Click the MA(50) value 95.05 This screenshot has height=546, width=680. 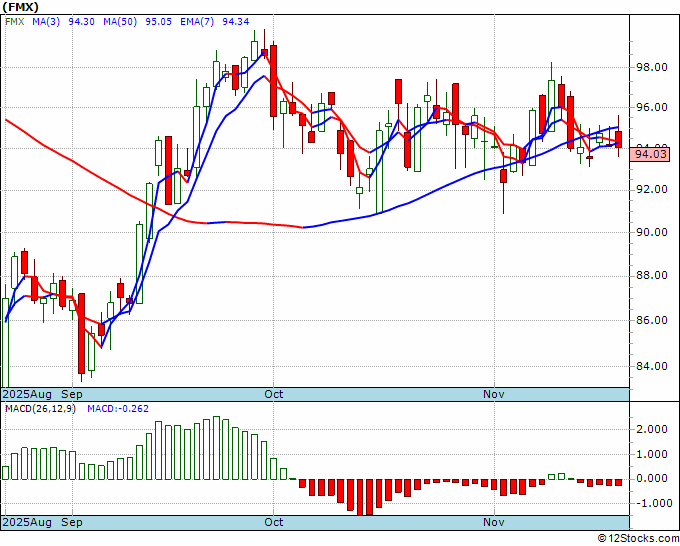pyautogui.click(x=158, y=22)
